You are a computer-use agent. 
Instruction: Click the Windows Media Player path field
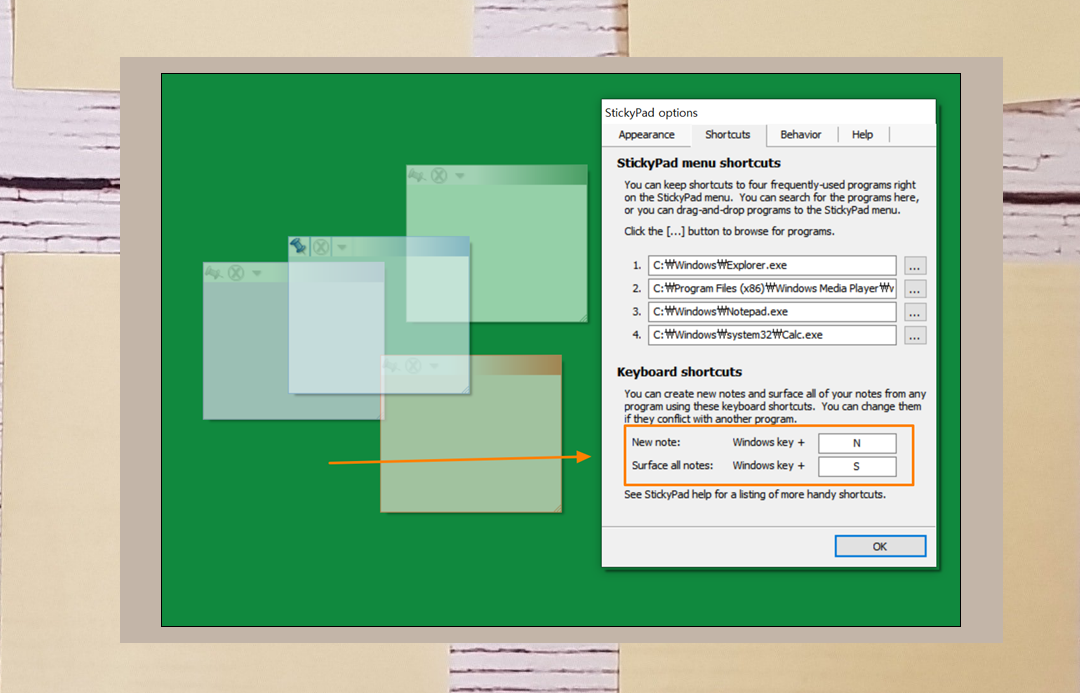coord(771,289)
